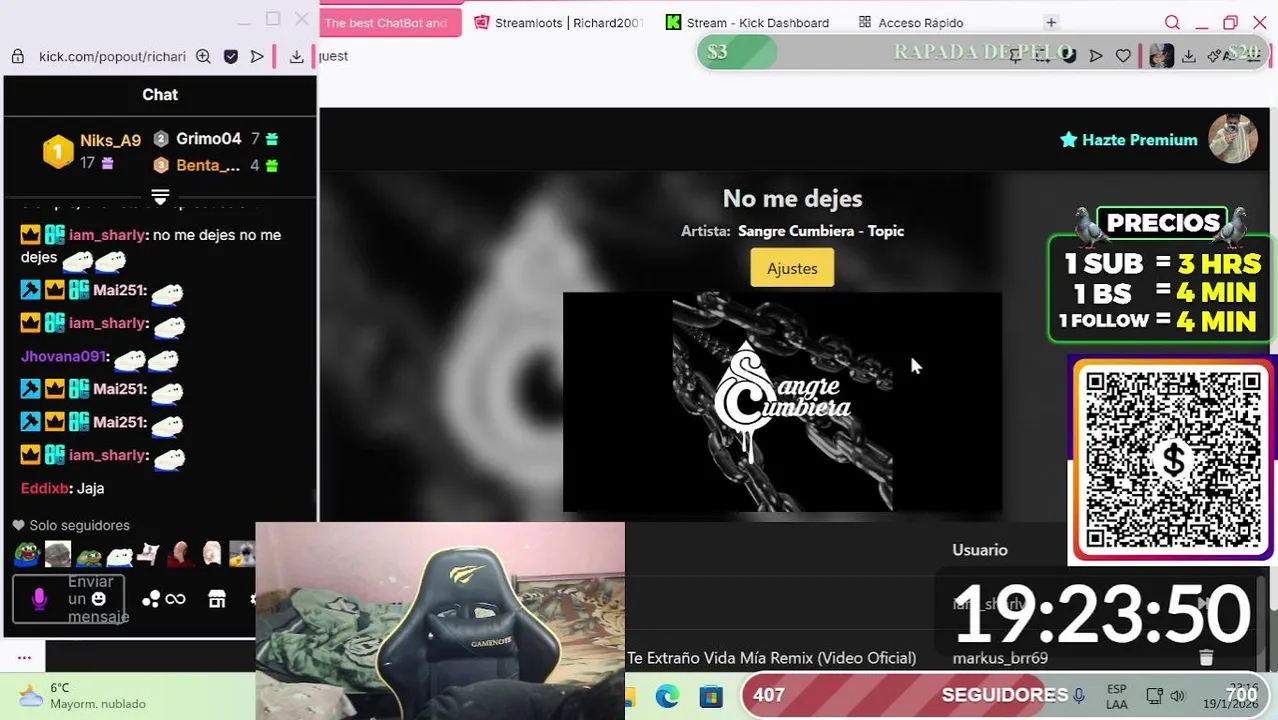Click Microsoft Edge icon in taskbar
The height and width of the screenshot is (720, 1278).
point(667,696)
